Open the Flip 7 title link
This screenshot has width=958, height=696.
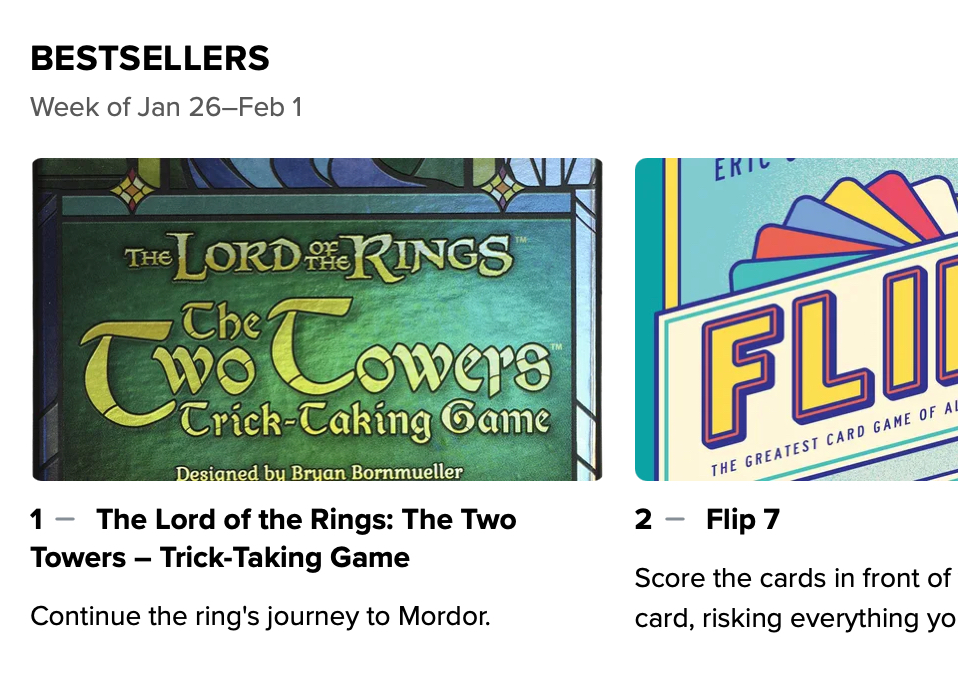point(742,520)
